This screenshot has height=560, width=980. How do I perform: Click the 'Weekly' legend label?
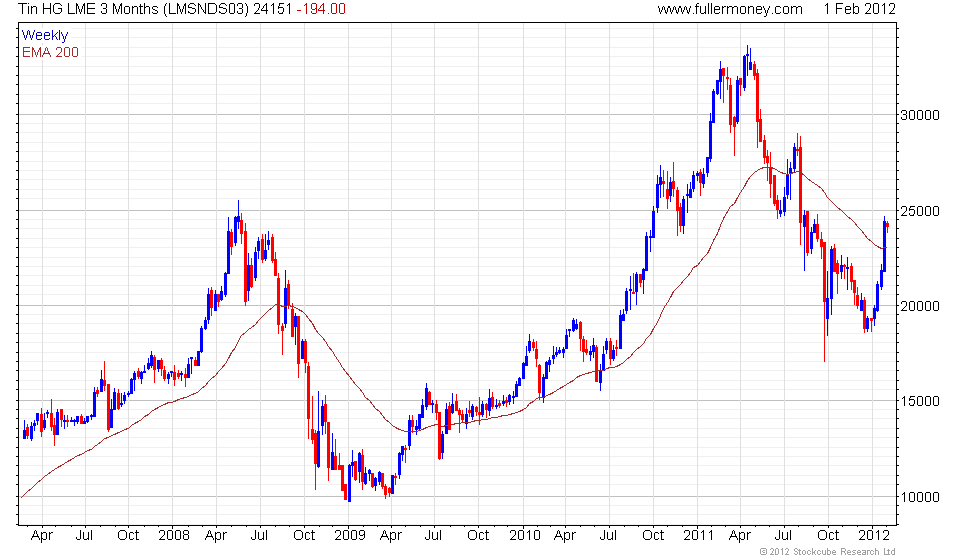click(45, 36)
